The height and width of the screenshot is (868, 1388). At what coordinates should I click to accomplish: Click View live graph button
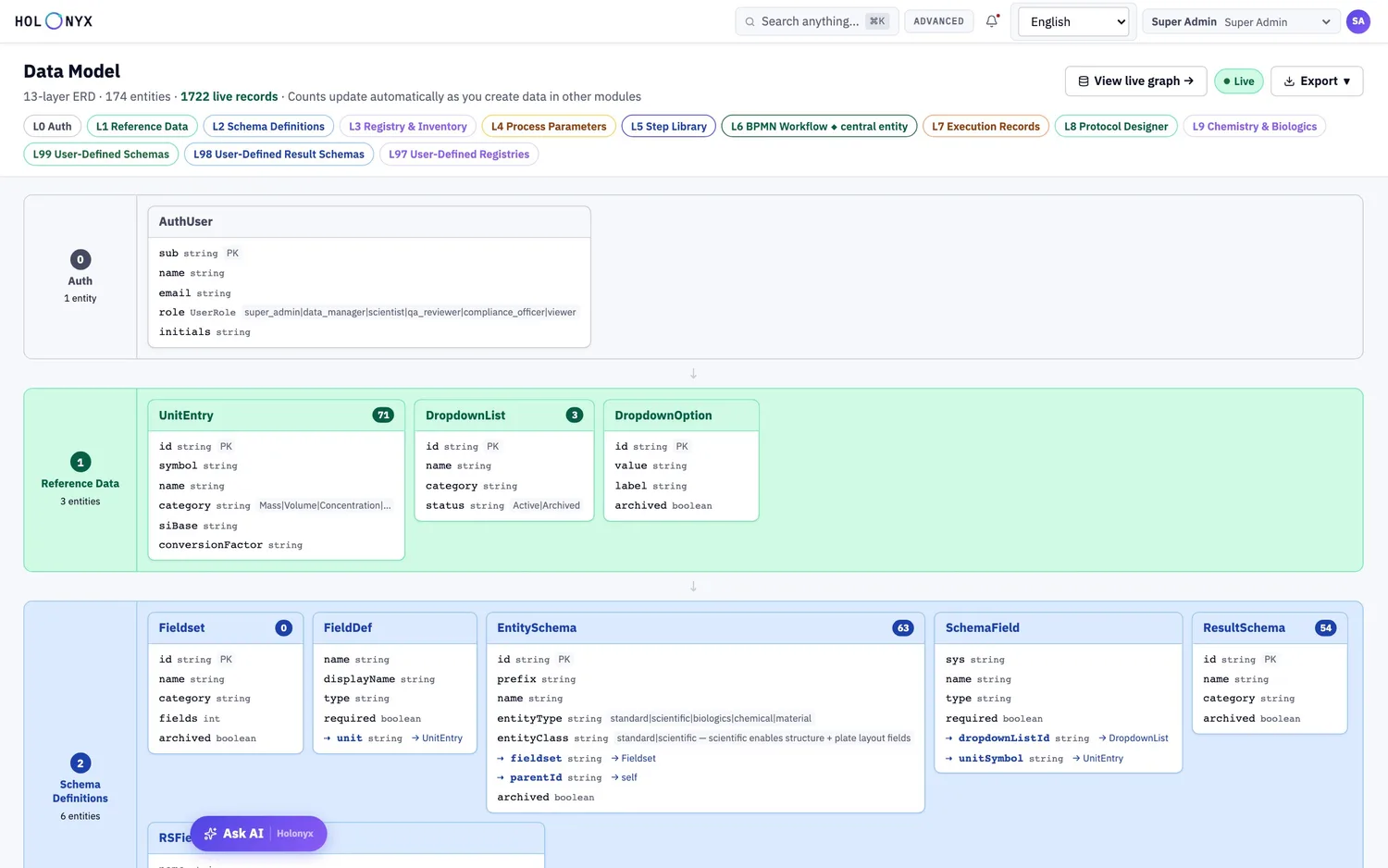1135,81
